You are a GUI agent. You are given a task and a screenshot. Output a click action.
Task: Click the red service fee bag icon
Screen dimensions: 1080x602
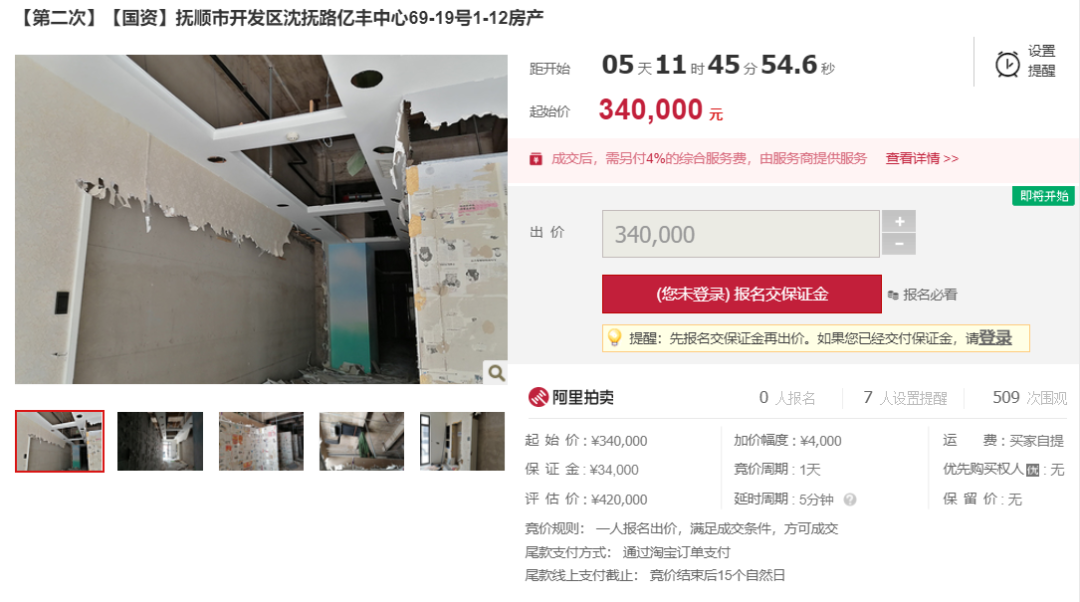[535, 159]
